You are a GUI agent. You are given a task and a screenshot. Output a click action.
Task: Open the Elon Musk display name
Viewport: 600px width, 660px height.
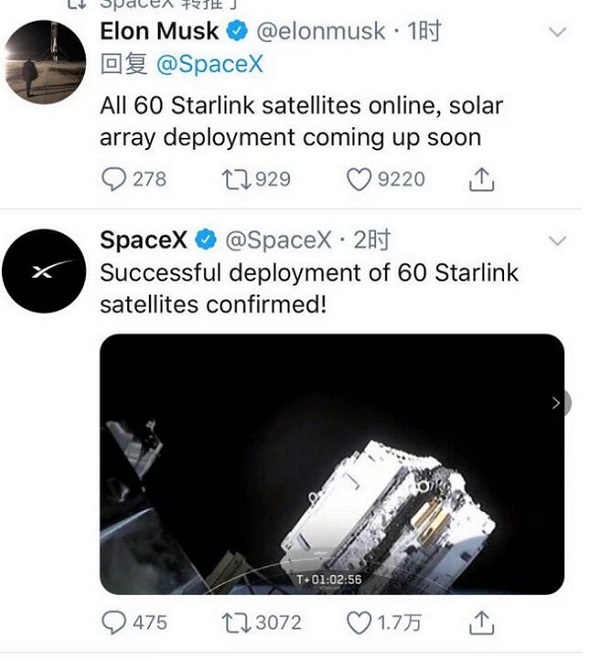click(x=159, y=31)
